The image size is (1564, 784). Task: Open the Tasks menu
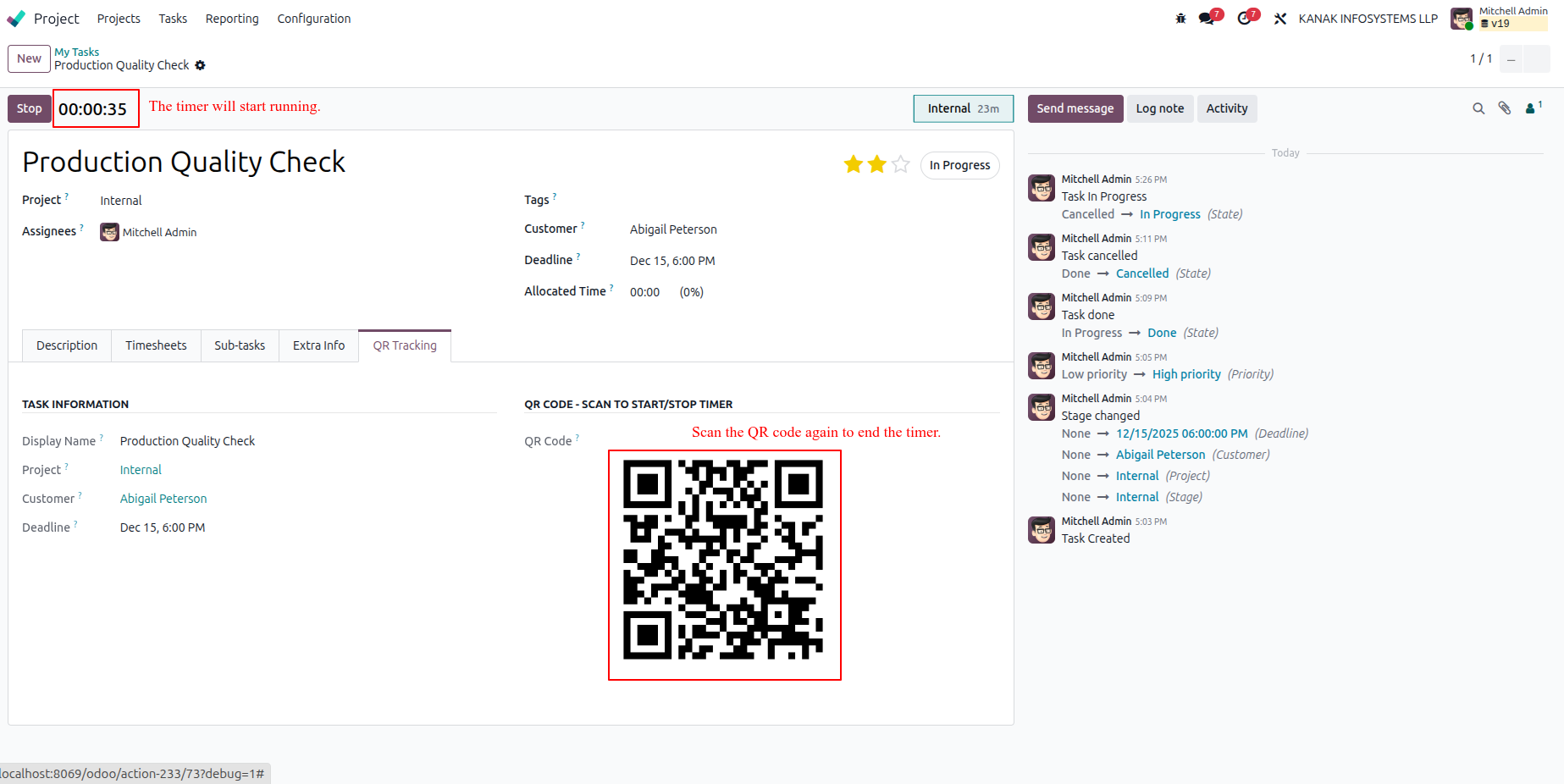pyautogui.click(x=173, y=19)
